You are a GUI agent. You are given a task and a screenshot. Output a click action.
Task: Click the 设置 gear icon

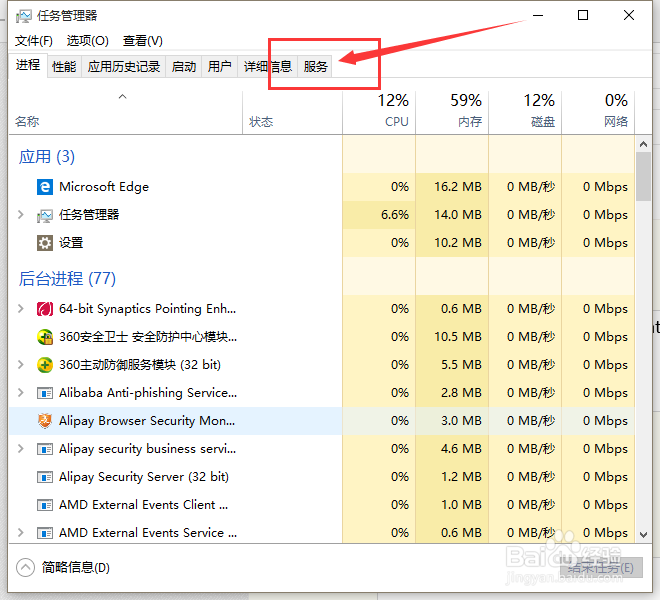(45, 243)
